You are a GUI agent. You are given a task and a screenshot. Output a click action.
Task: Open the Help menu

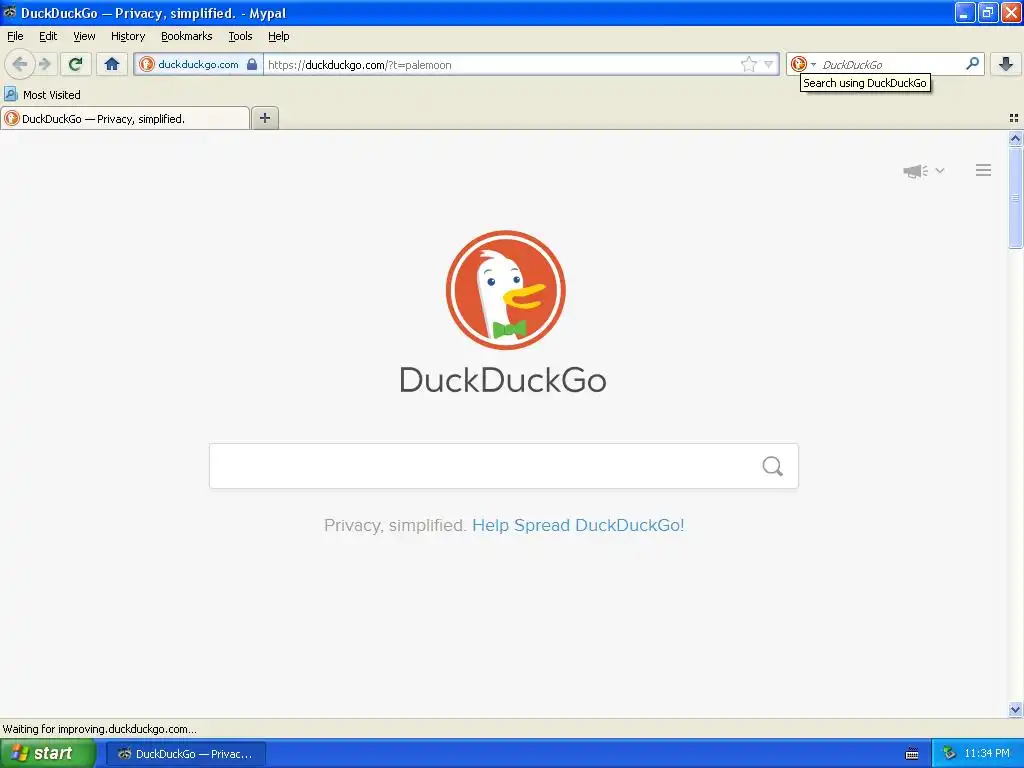[279, 37]
